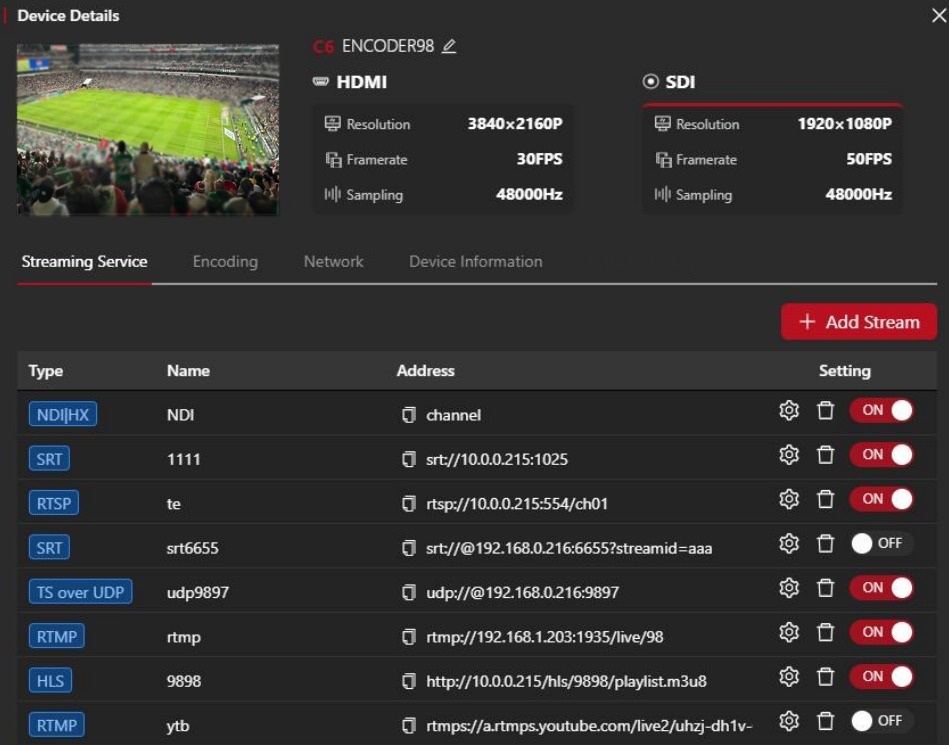Click the stadium video preview thumbnail
The height and width of the screenshot is (745, 949).
click(146, 130)
